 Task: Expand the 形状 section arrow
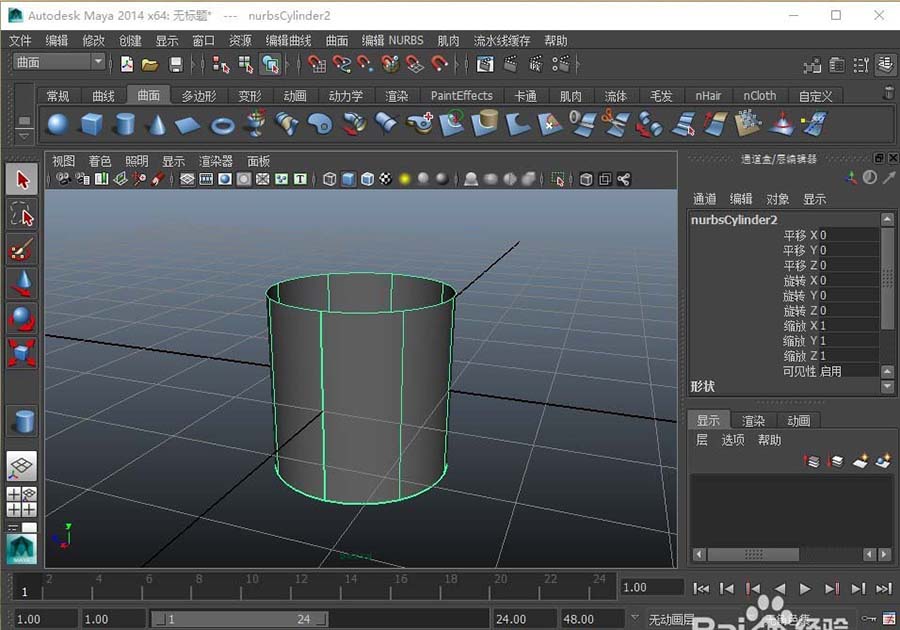pos(886,386)
